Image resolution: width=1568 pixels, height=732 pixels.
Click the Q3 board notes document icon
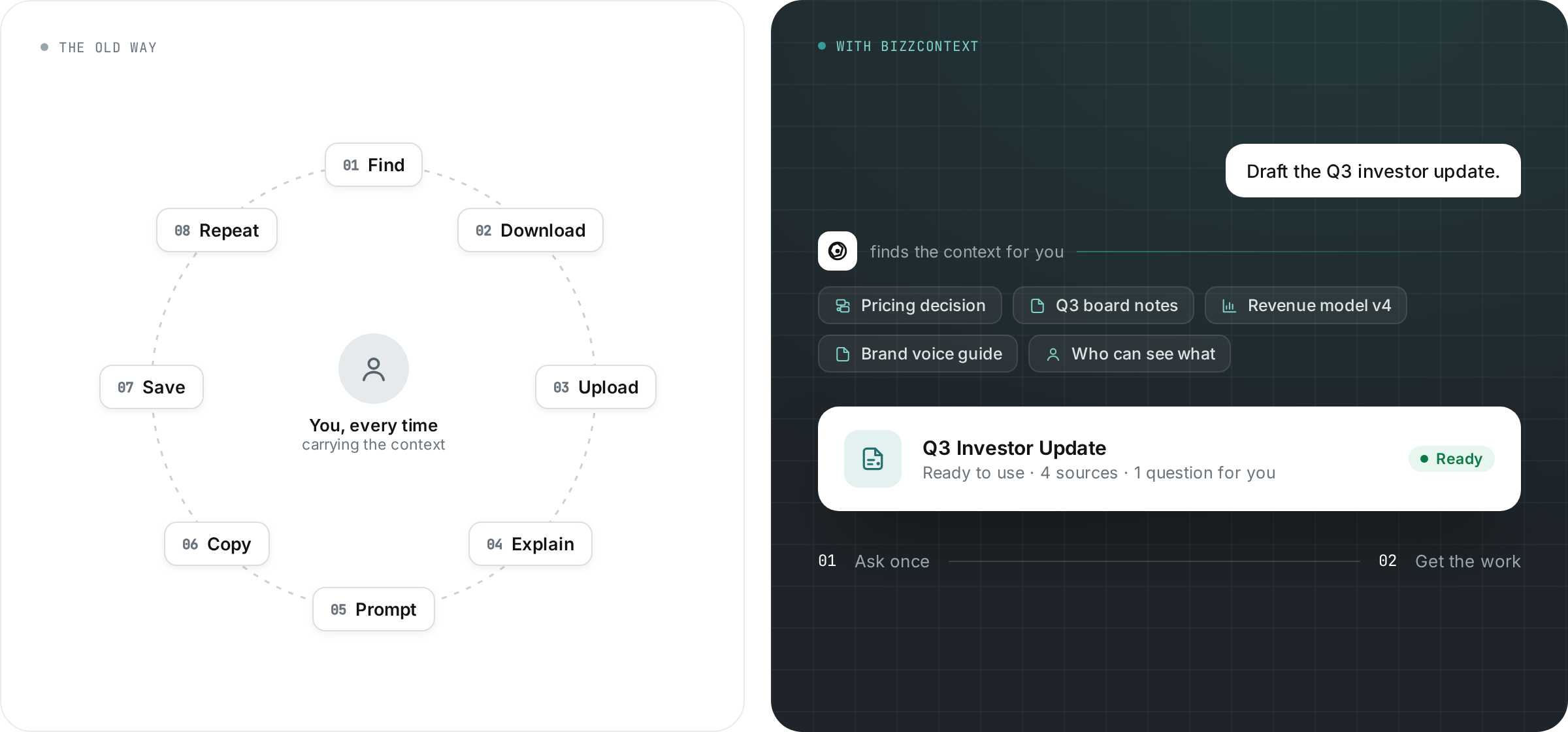tap(1037, 306)
